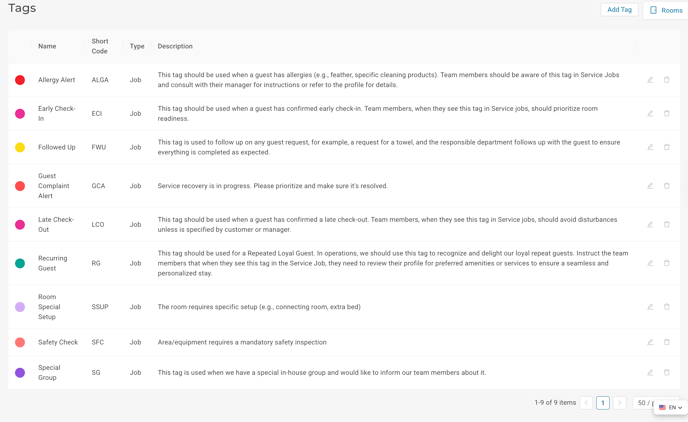This screenshot has width=688, height=422.
Task: Delete the Late Check-Out tag
Action: 666,225
